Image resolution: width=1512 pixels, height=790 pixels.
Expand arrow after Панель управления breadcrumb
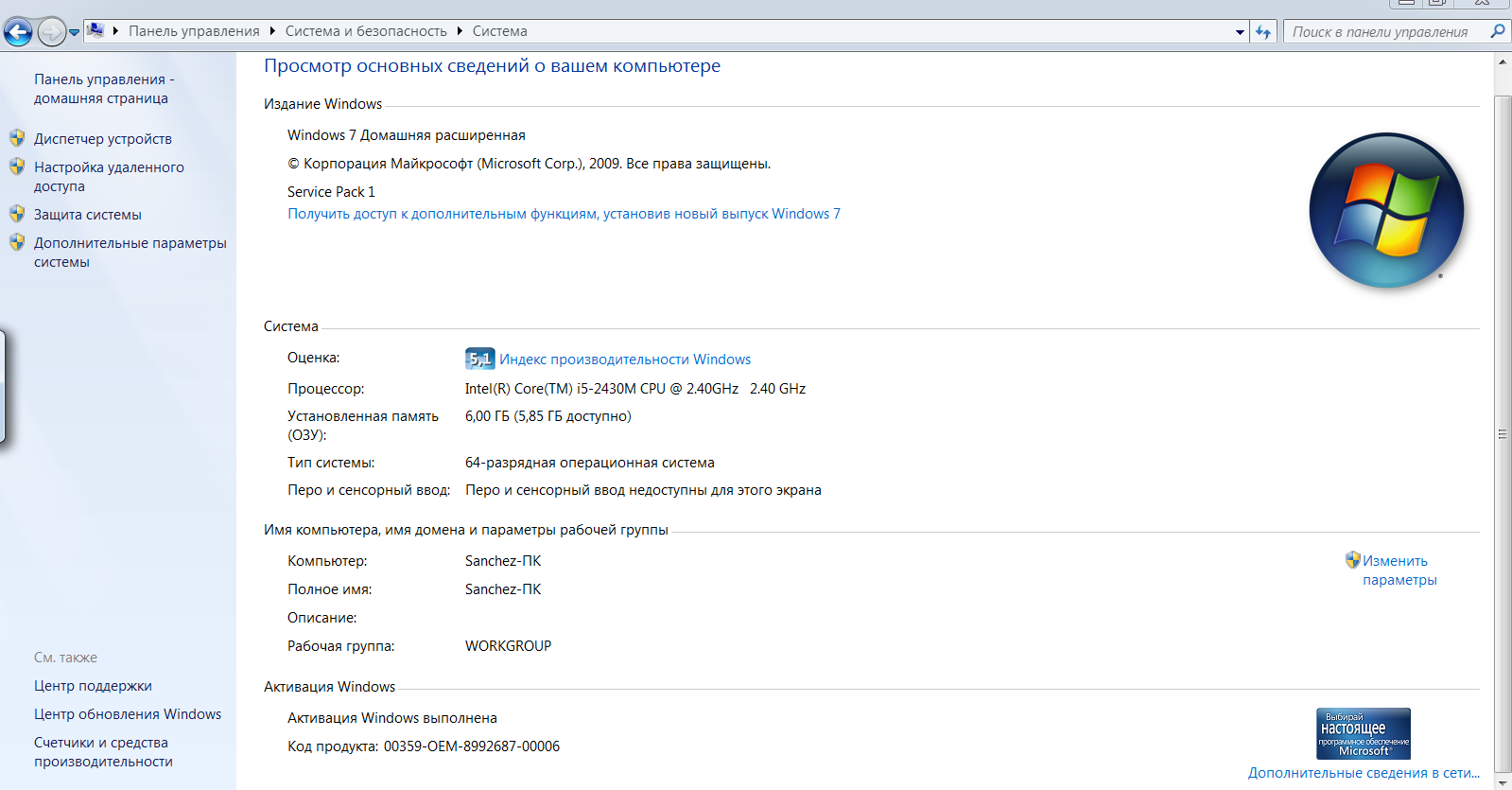click(x=272, y=31)
